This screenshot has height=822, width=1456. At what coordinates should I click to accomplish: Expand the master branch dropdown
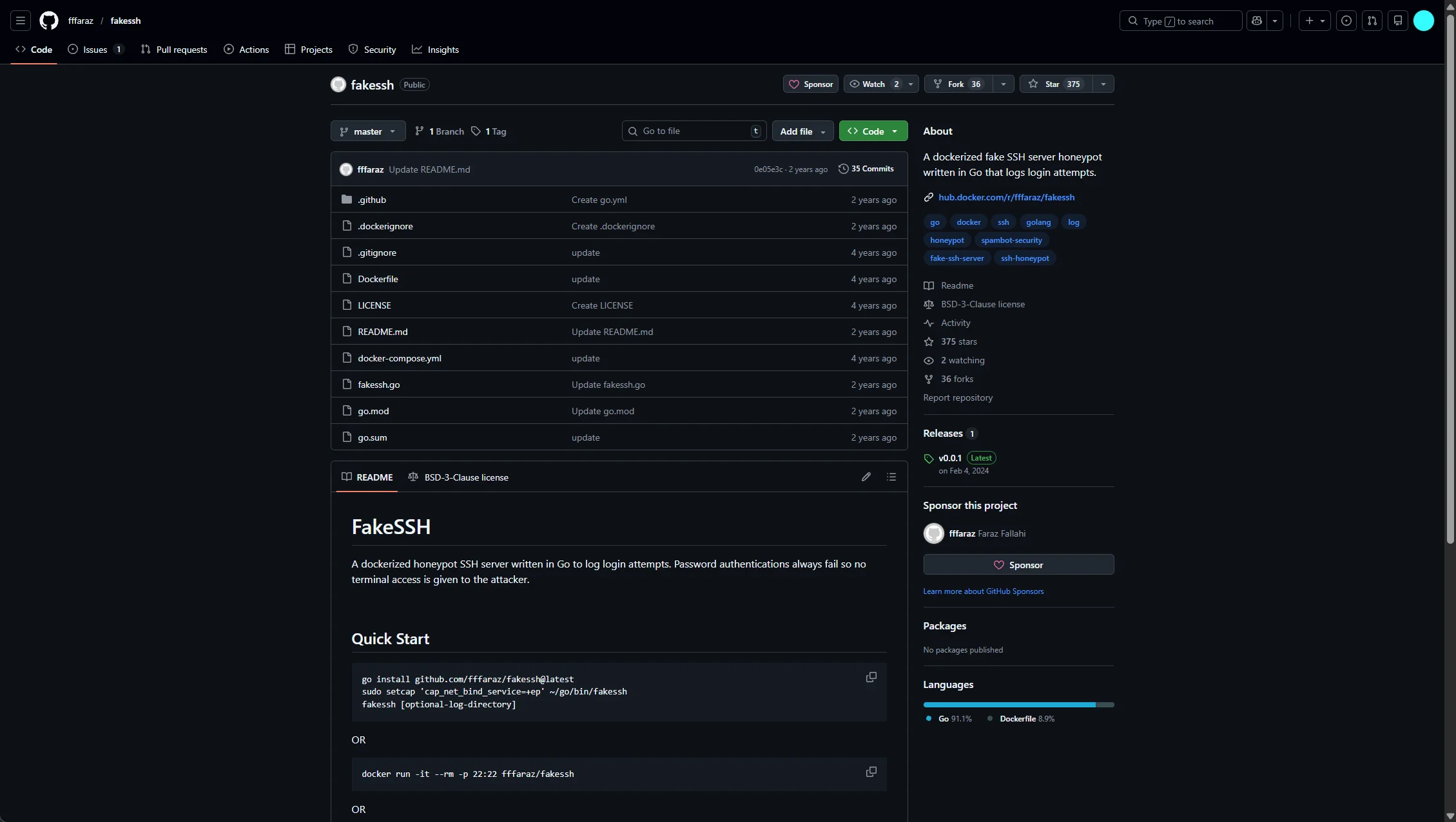click(x=367, y=131)
